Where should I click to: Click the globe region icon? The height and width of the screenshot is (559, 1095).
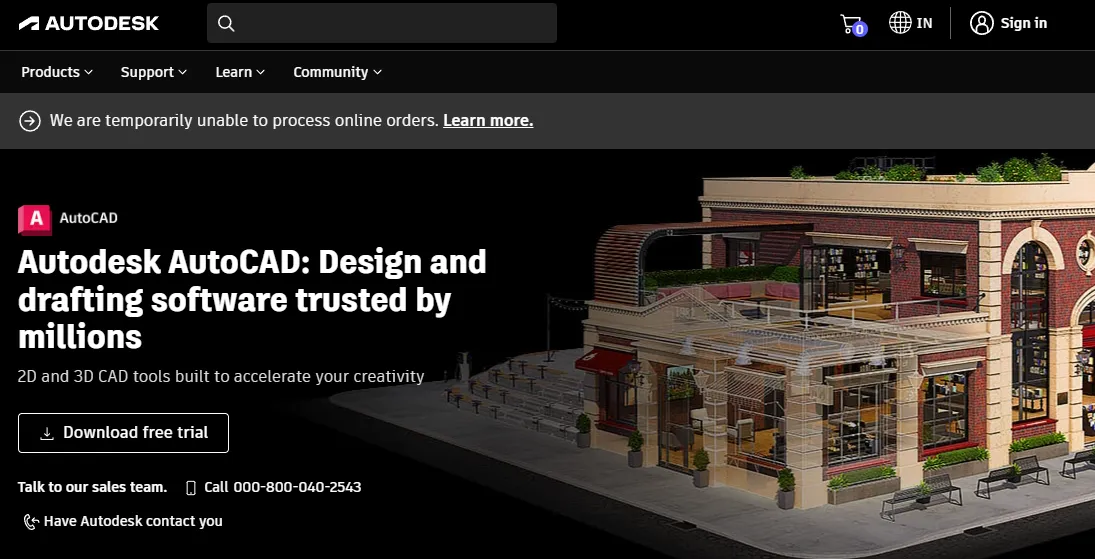click(x=899, y=22)
